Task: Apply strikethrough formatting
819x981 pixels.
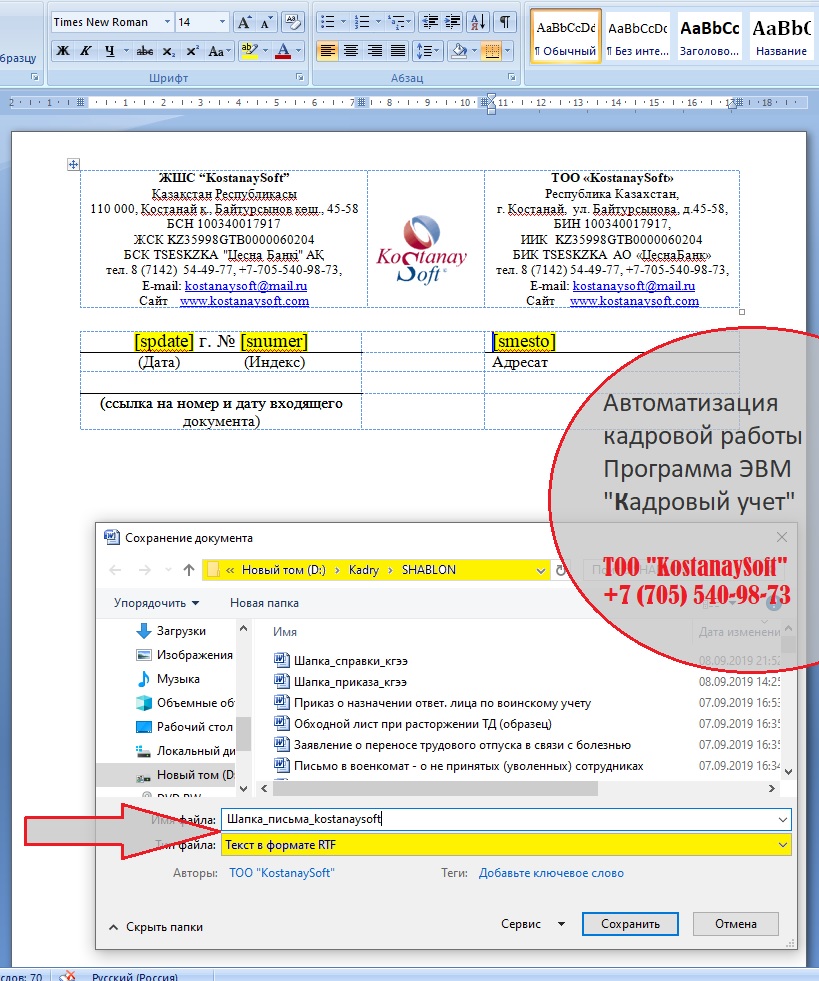Action: coord(145,51)
